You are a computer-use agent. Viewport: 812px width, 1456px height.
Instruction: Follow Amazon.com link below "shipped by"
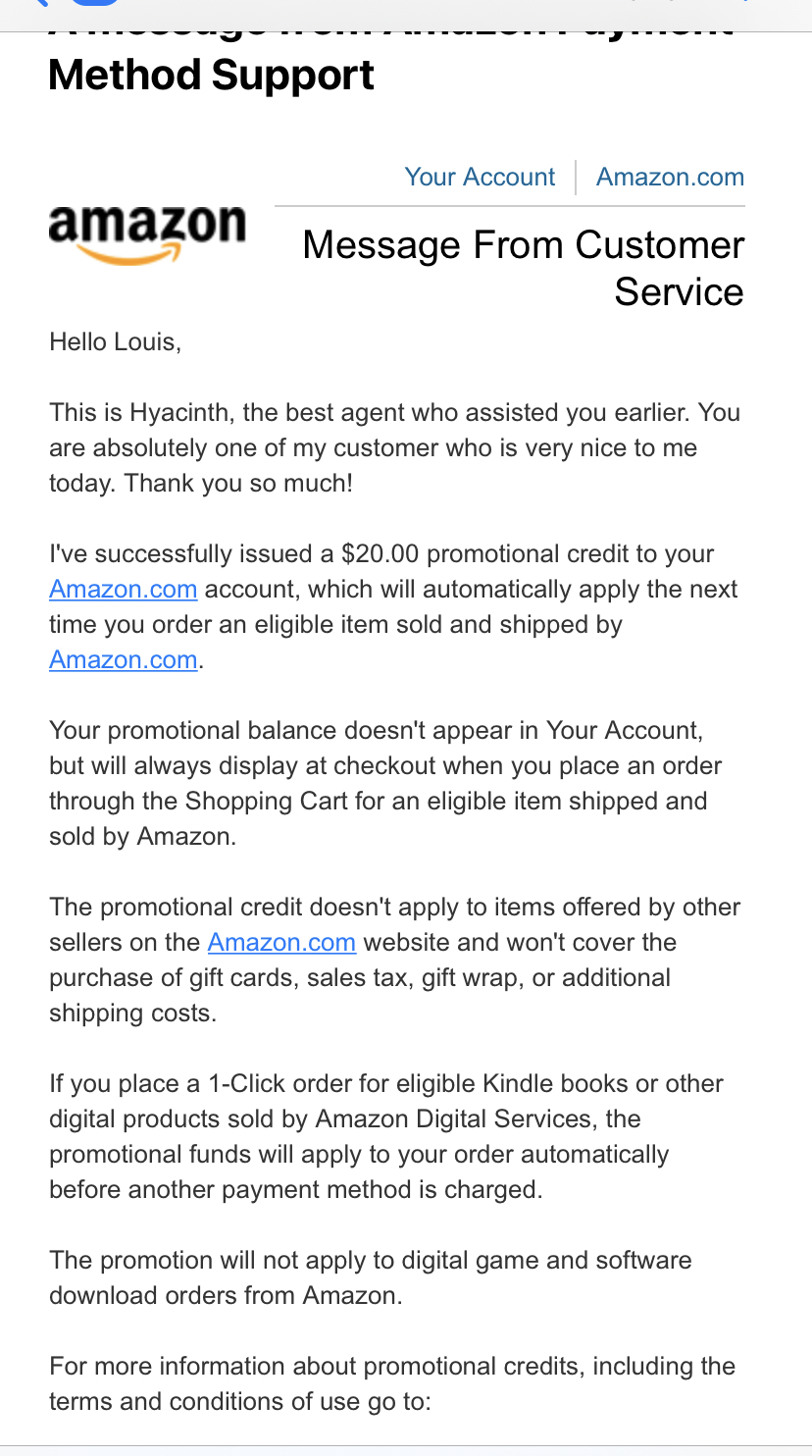click(x=124, y=660)
